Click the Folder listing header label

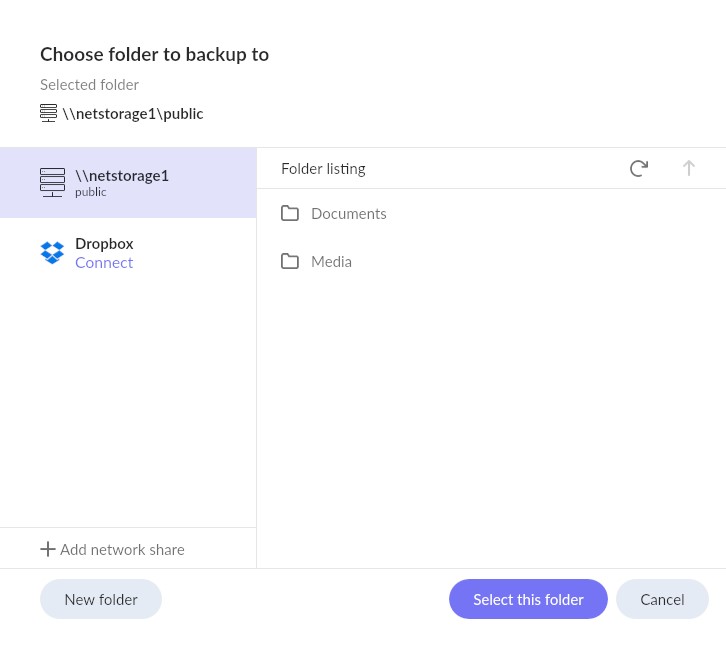(x=323, y=169)
